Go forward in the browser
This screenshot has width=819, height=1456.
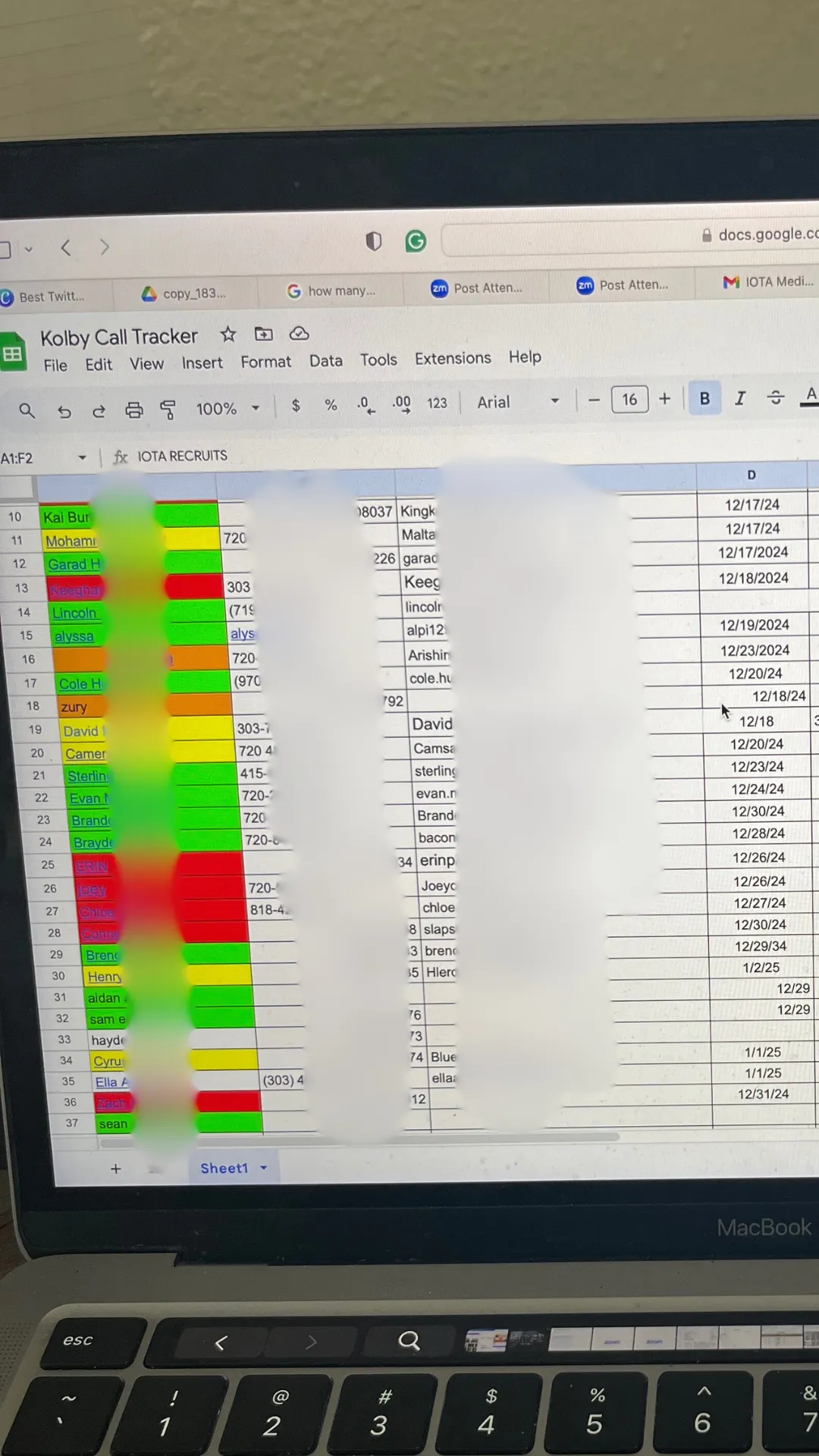105,247
